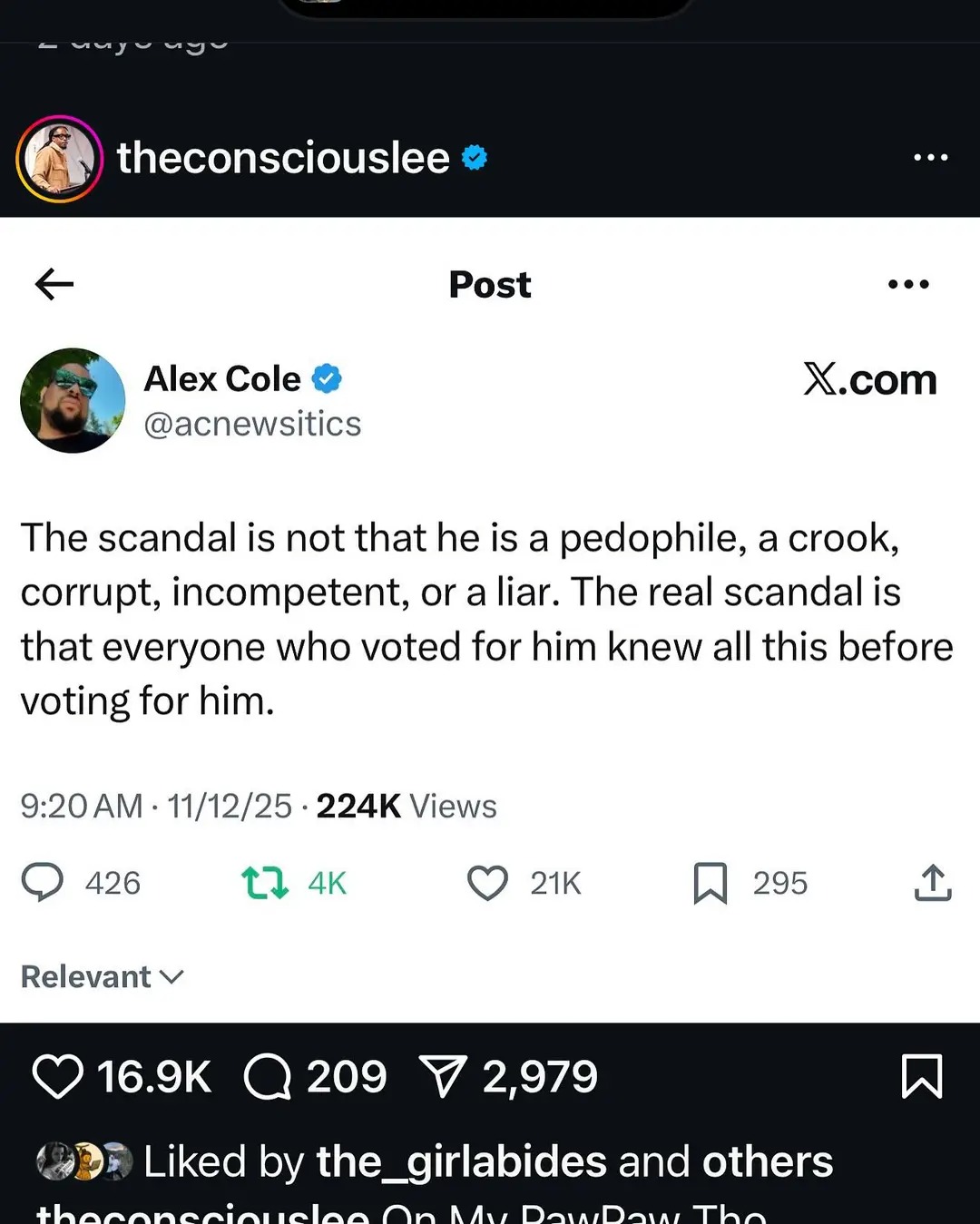Open Alex Cole's avatar photo
The width and height of the screenshot is (980, 1224).
click(73, 400)
